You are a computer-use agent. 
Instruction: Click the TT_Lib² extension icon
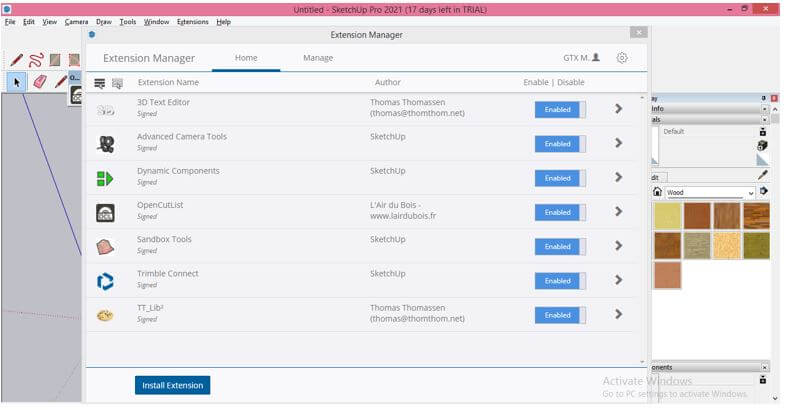point(105,316)
